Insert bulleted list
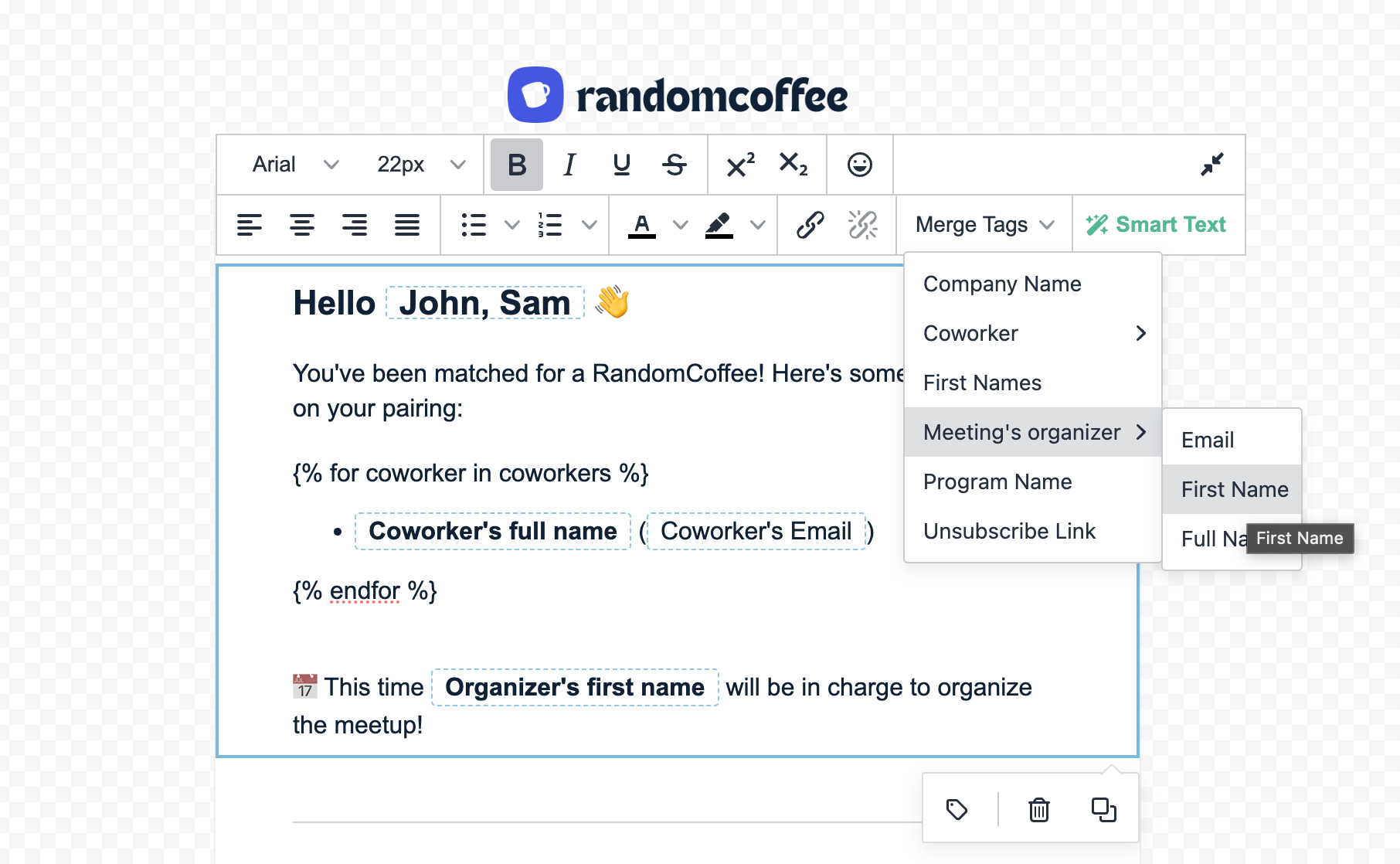 [x=474, y=225]
